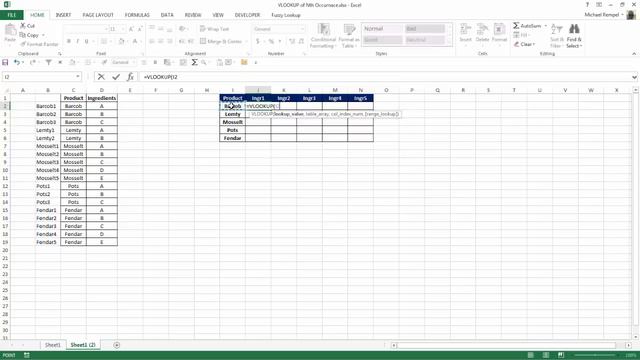This screenshot has width=640, height=360.
Task: Open Insert Function fx dialog
Action: 130,77
